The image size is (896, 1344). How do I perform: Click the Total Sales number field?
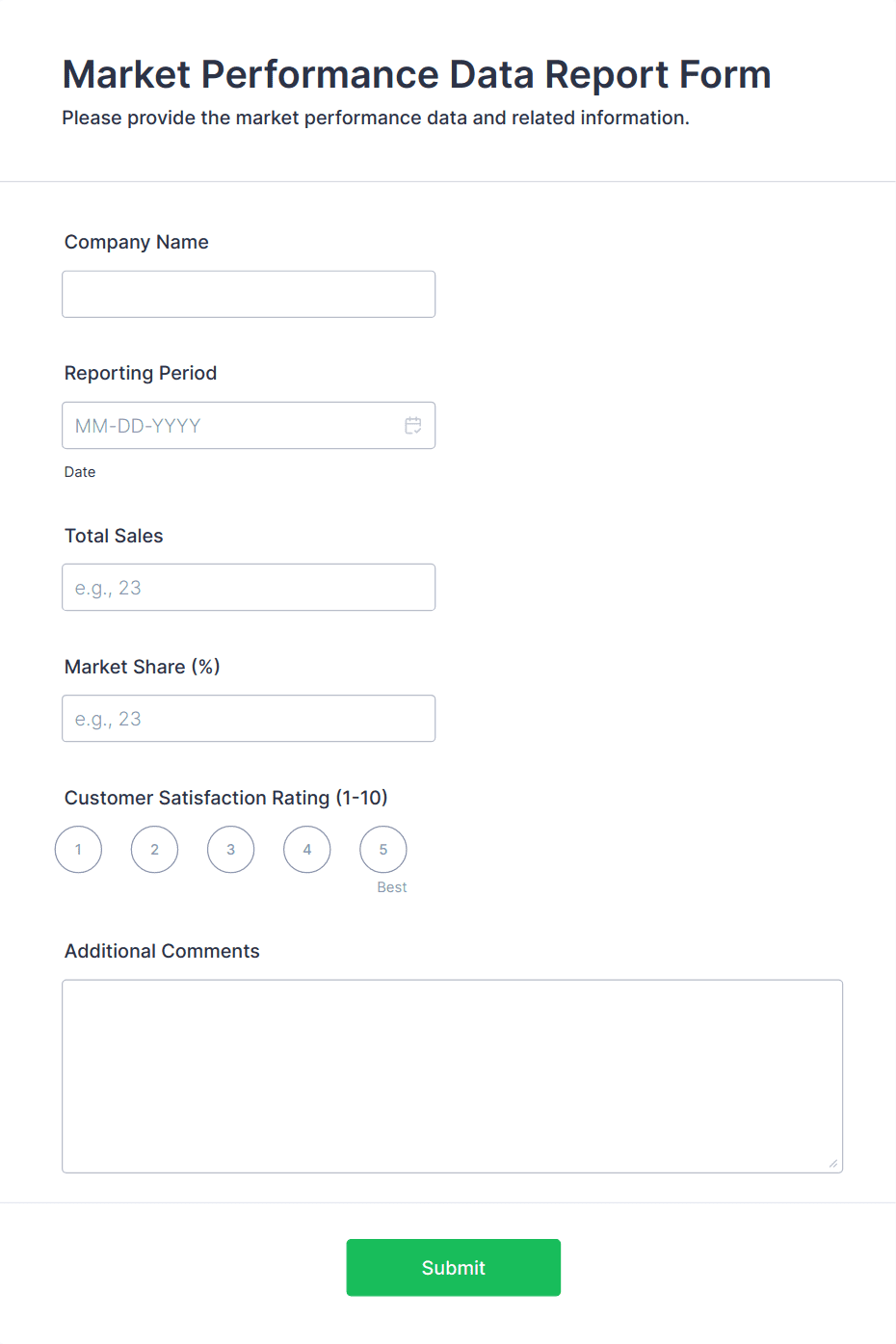click(248, 587)
